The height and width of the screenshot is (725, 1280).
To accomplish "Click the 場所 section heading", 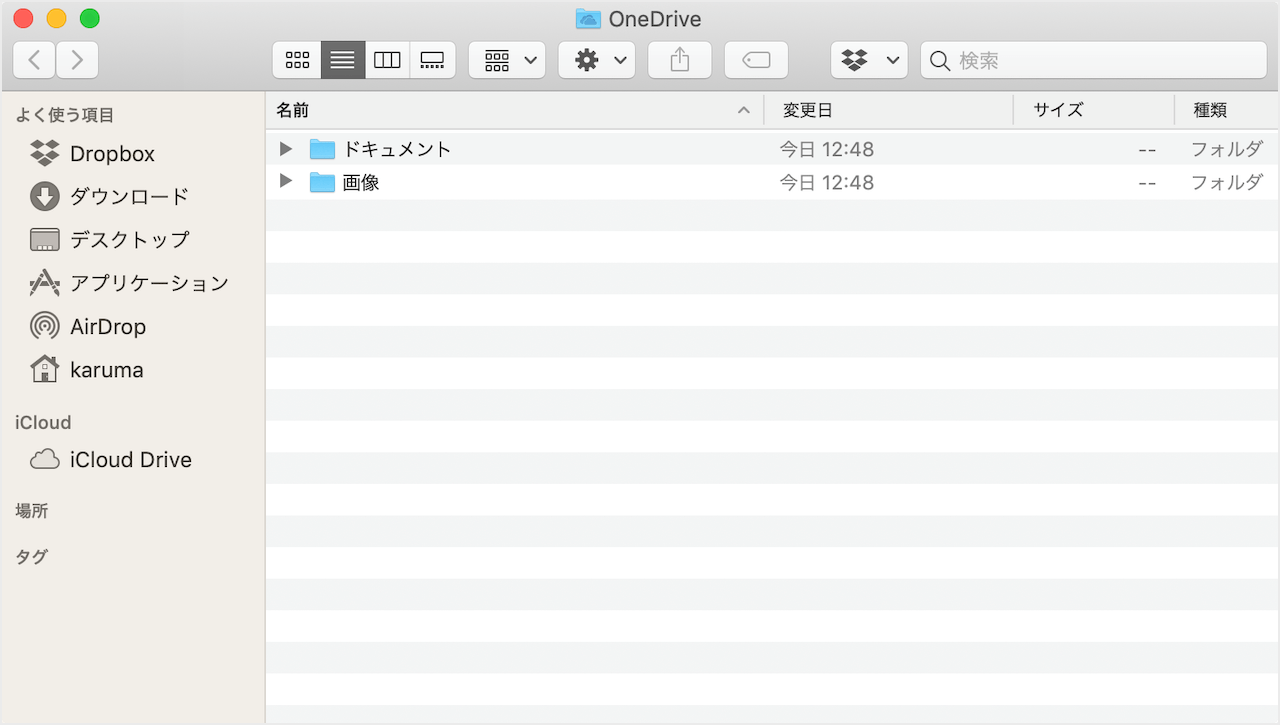I will coord(32,511).
